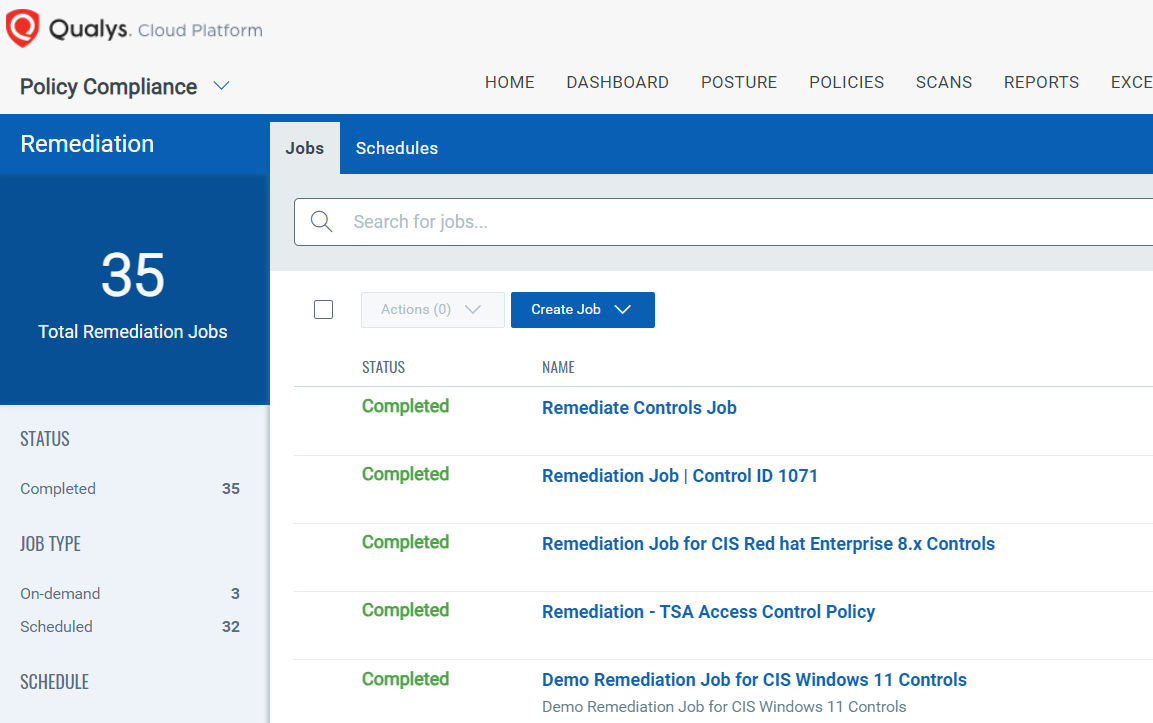1153x723 pixels.
Task: Open the SCANS menu
Action: point(943,82)
